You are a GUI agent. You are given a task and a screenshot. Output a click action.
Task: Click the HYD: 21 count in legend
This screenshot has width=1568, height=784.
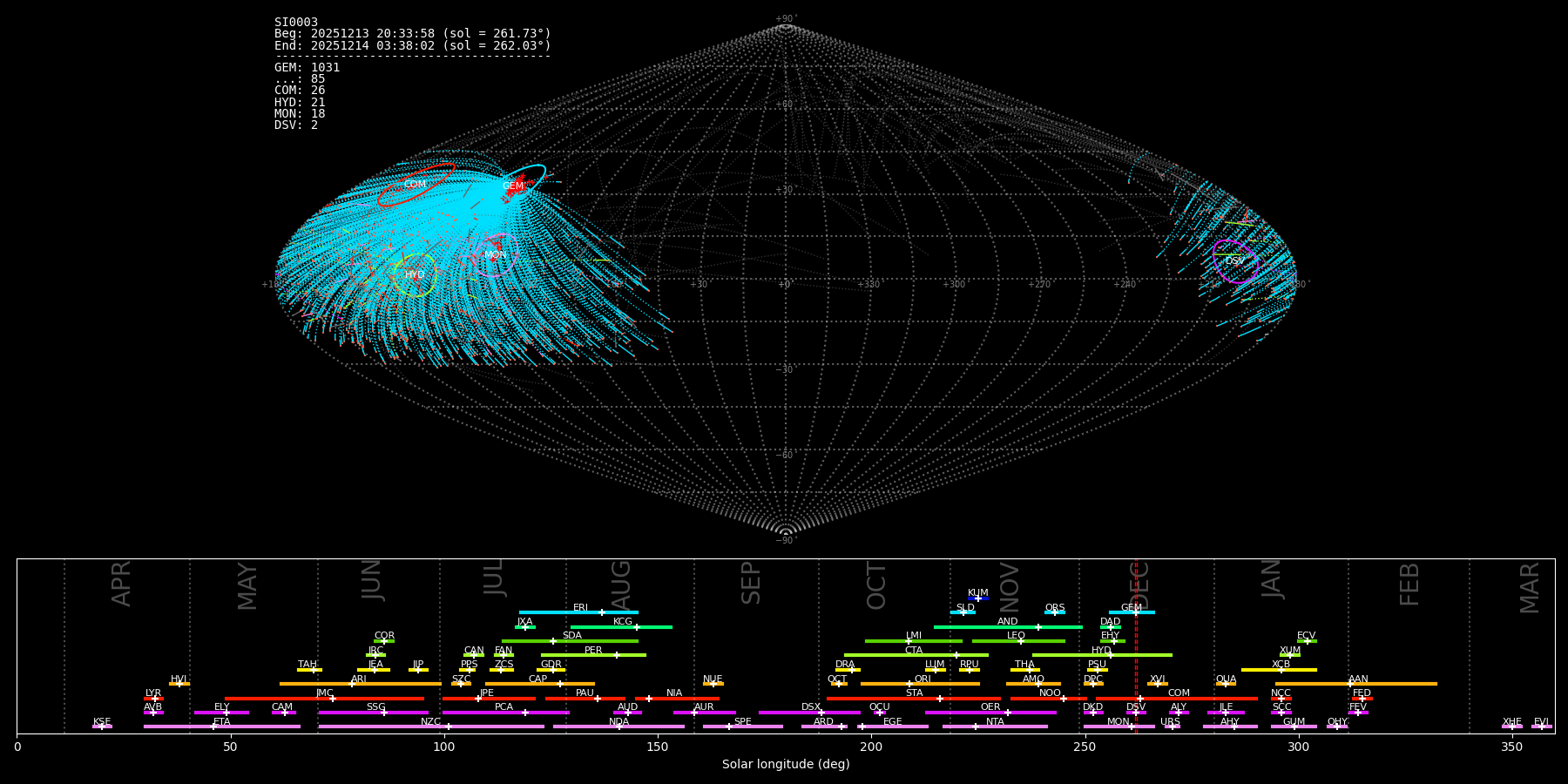300,103
